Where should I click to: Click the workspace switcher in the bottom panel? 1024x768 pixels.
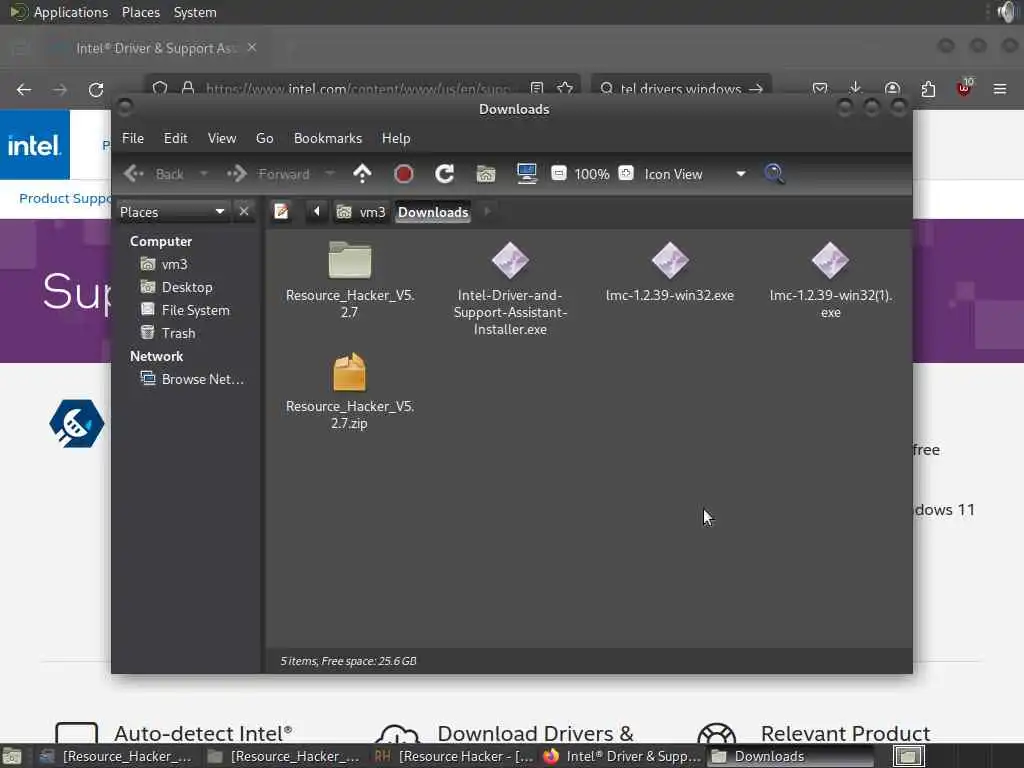(x=908, y=756)
